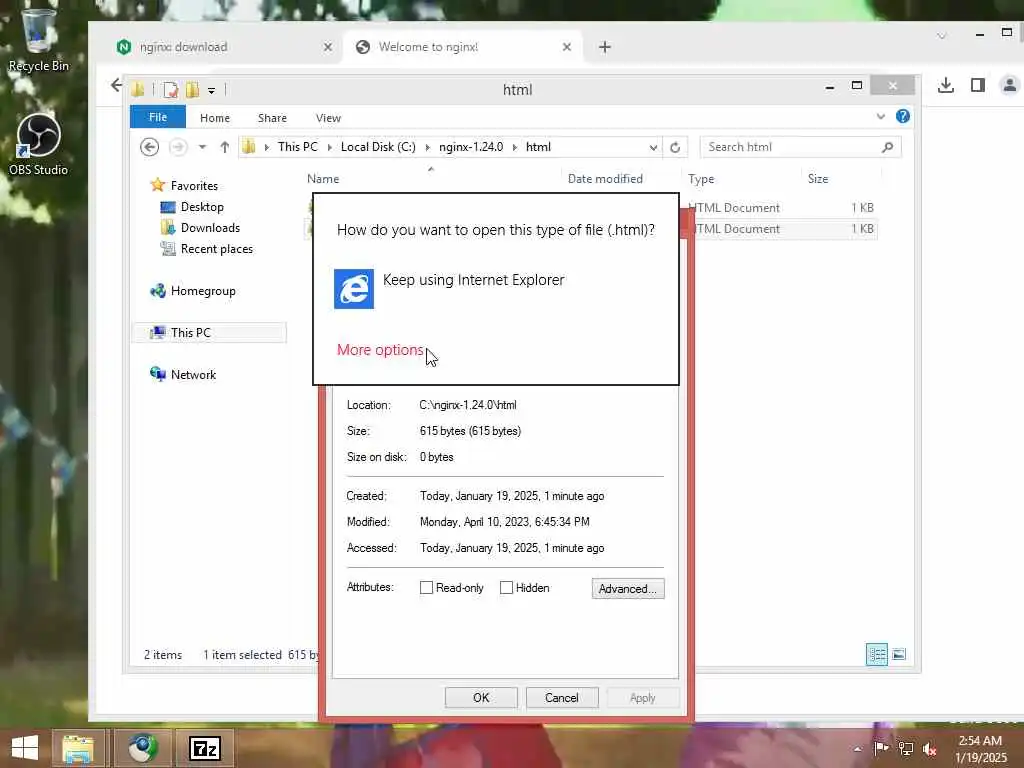Sort by the Date modified column header
Image resolution: width=1024 pixels, height=768 pixels.
605,178
